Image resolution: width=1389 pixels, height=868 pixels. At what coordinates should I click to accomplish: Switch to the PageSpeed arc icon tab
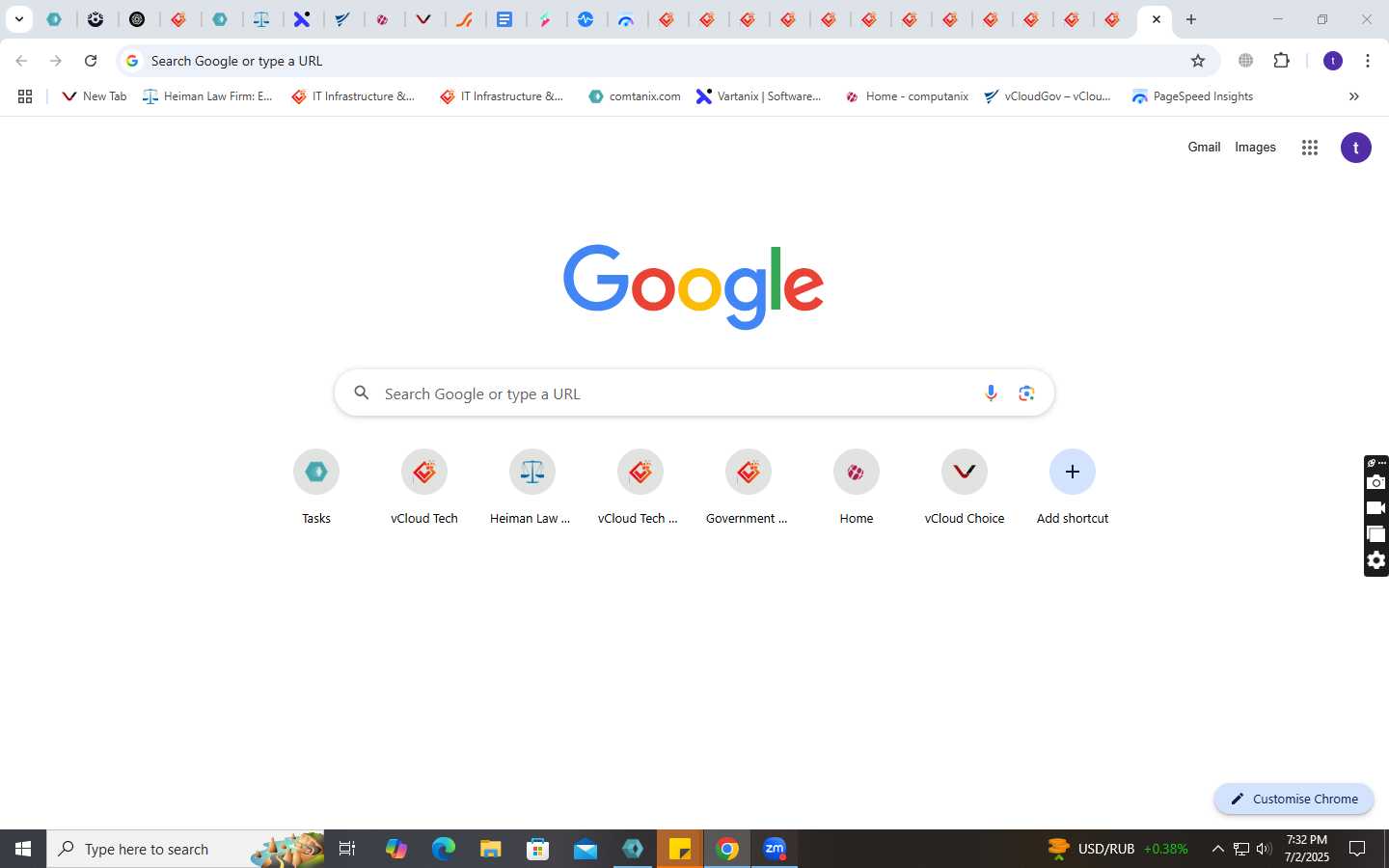coord(626,19)
